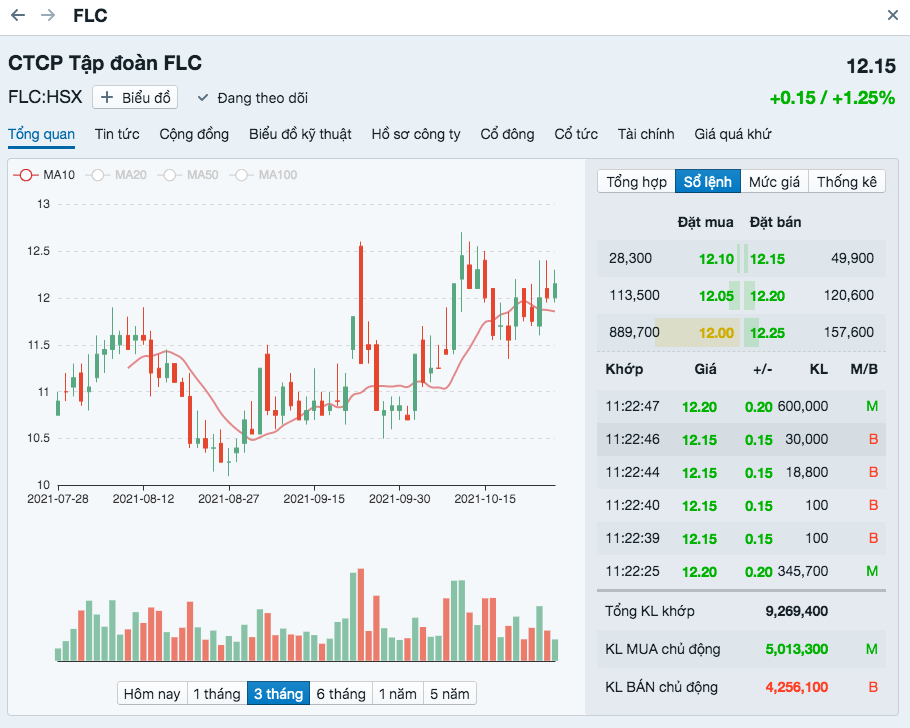Click the ask price 12.15 in order book
The width and height of the screenshot is (910, 728).
pyautogui.click(x=767, y=259)
